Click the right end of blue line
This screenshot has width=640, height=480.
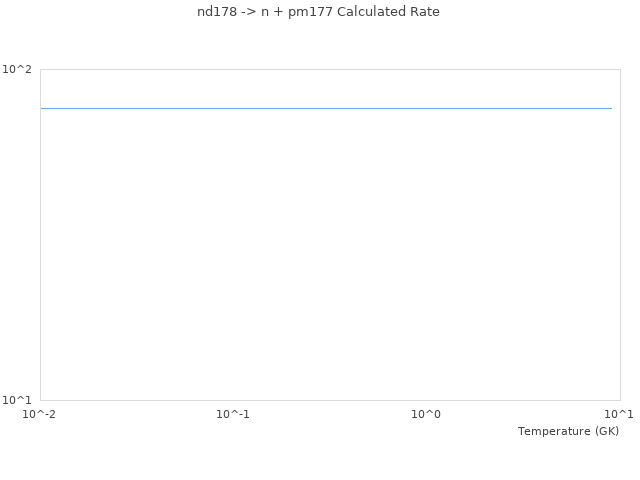tap(611, 108)
